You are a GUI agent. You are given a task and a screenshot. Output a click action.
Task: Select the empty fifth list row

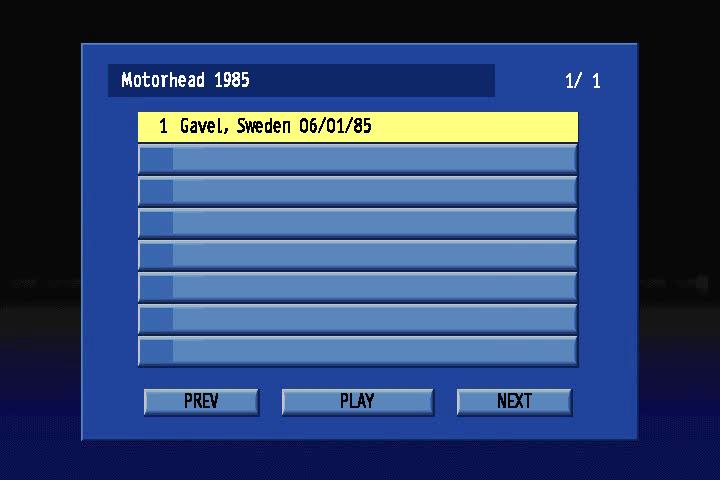[x=358, y=255]
